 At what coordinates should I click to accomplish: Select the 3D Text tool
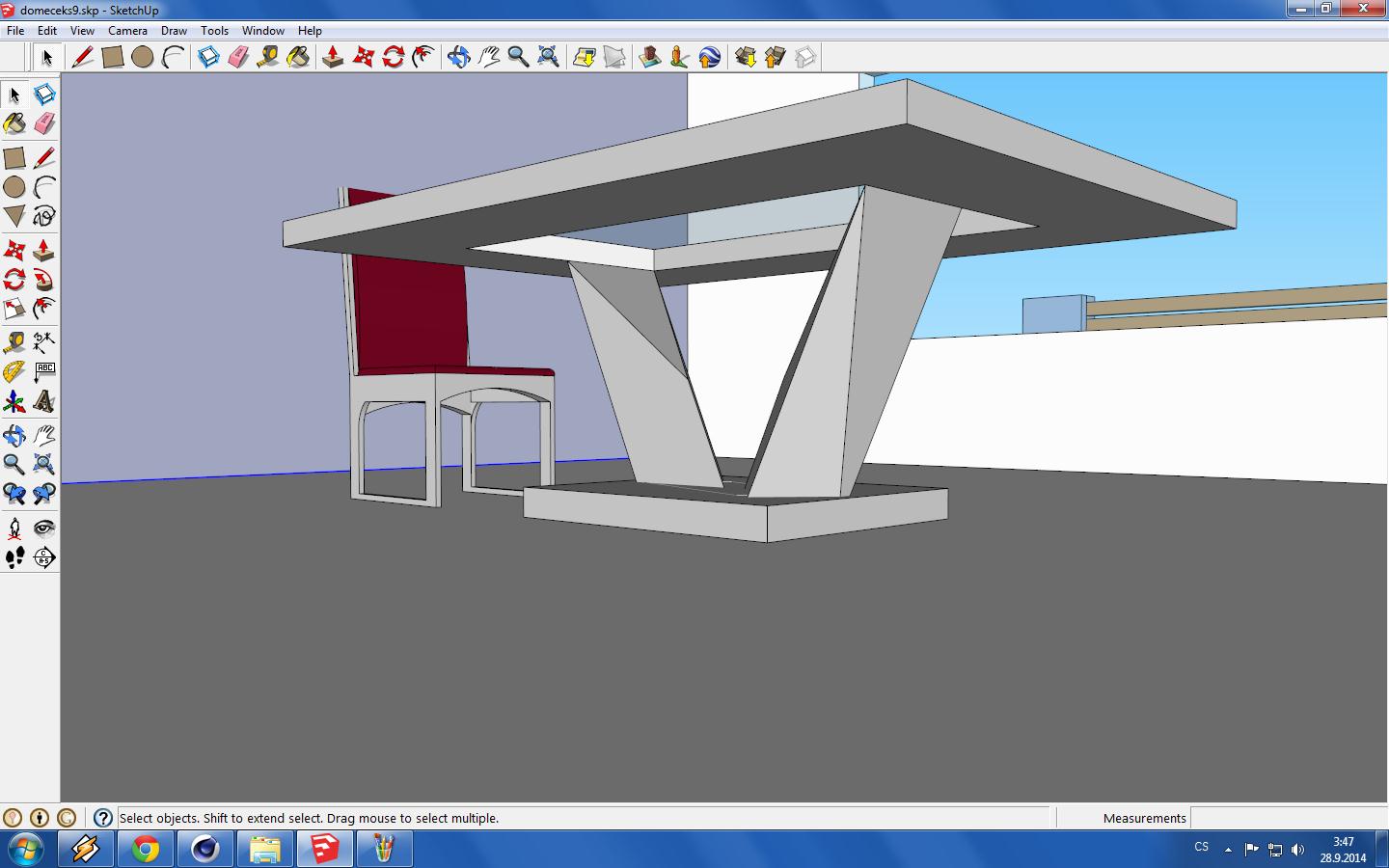coord(44,401)
